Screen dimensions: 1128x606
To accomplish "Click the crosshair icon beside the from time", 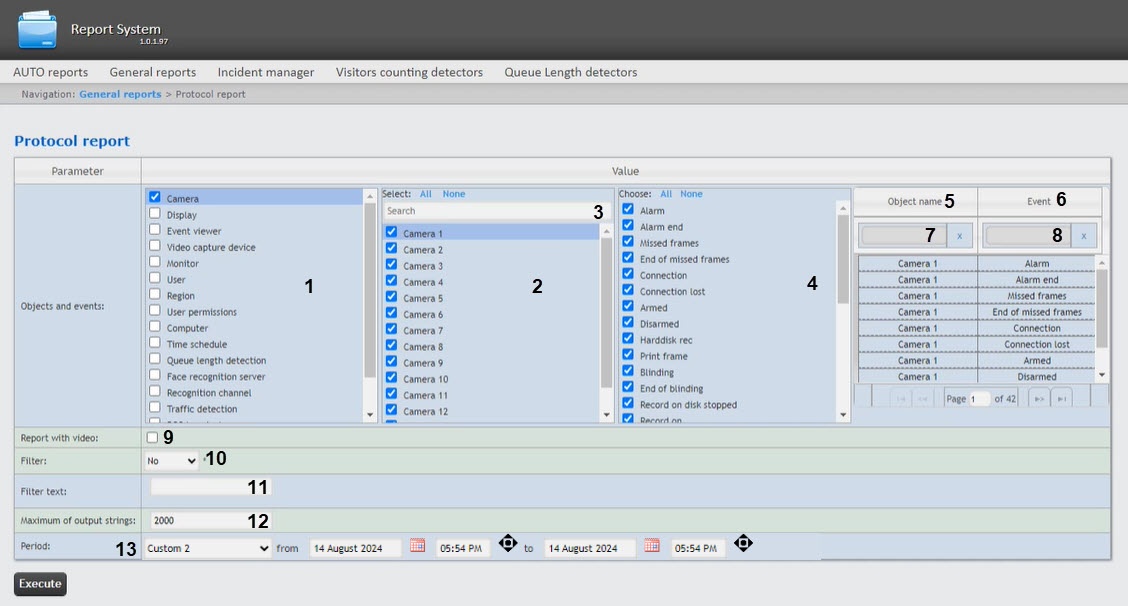I will (x=507, y=543).
